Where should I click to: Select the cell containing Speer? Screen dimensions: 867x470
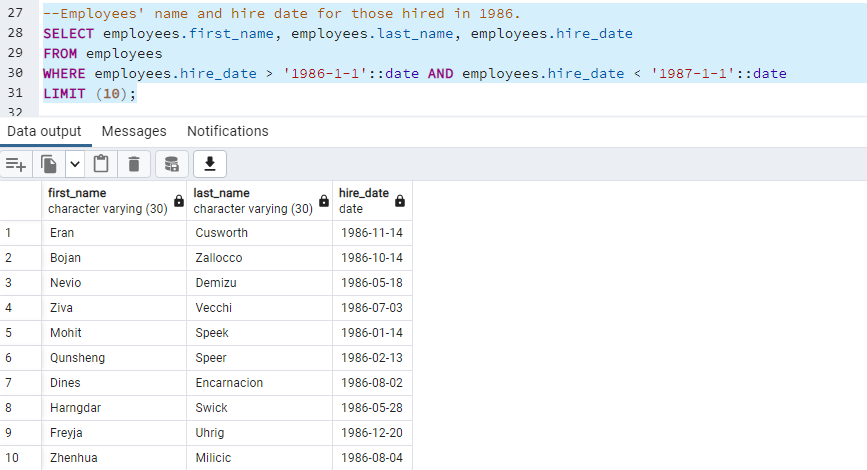click(x=259, y=358)
